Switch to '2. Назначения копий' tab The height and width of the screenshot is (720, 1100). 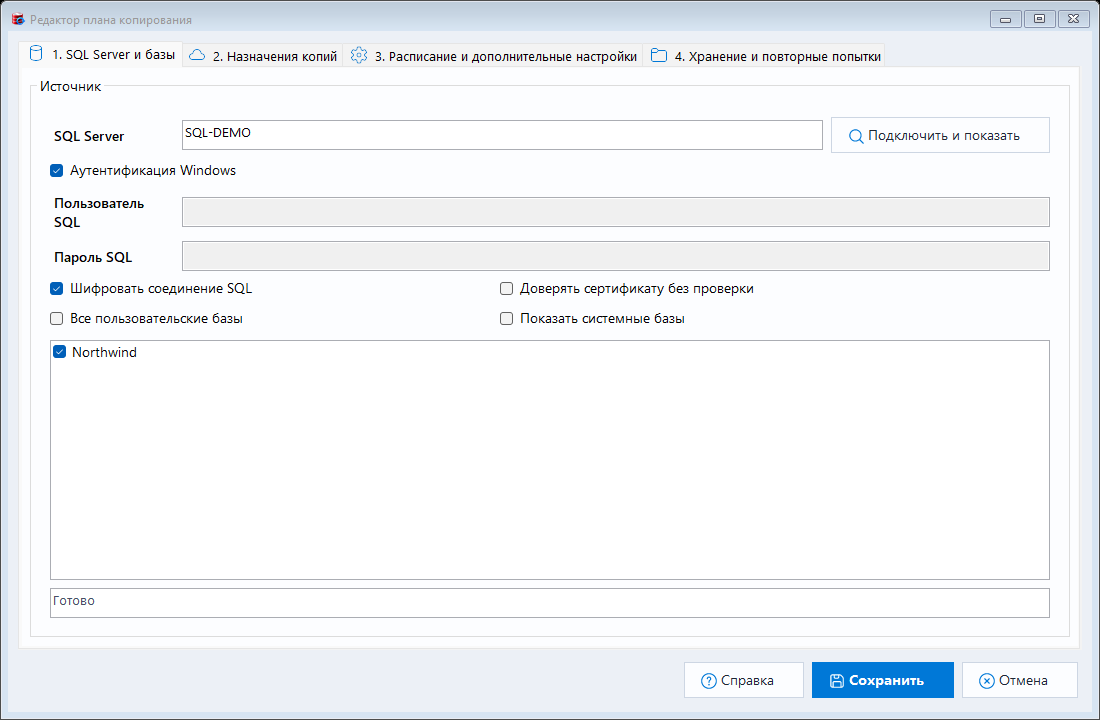click(263, 56)
